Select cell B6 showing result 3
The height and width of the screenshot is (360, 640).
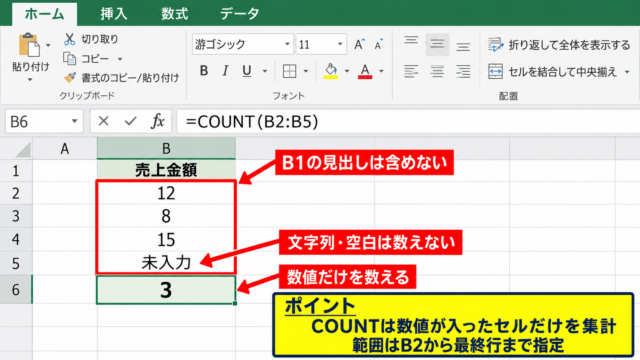click(x=166, y=290)
